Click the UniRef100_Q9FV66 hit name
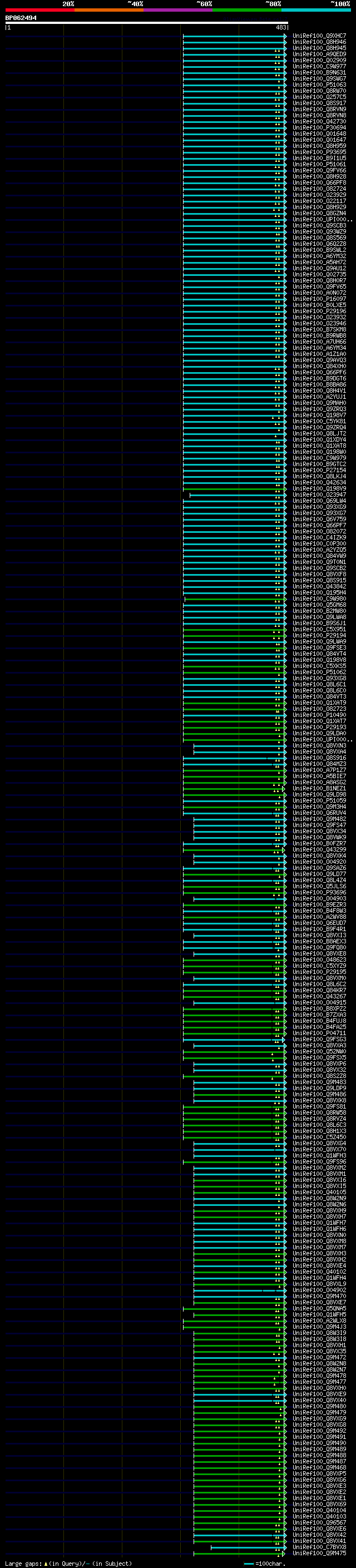The width and height of the screenshot is (356, 1568). (x=319, y=170)
